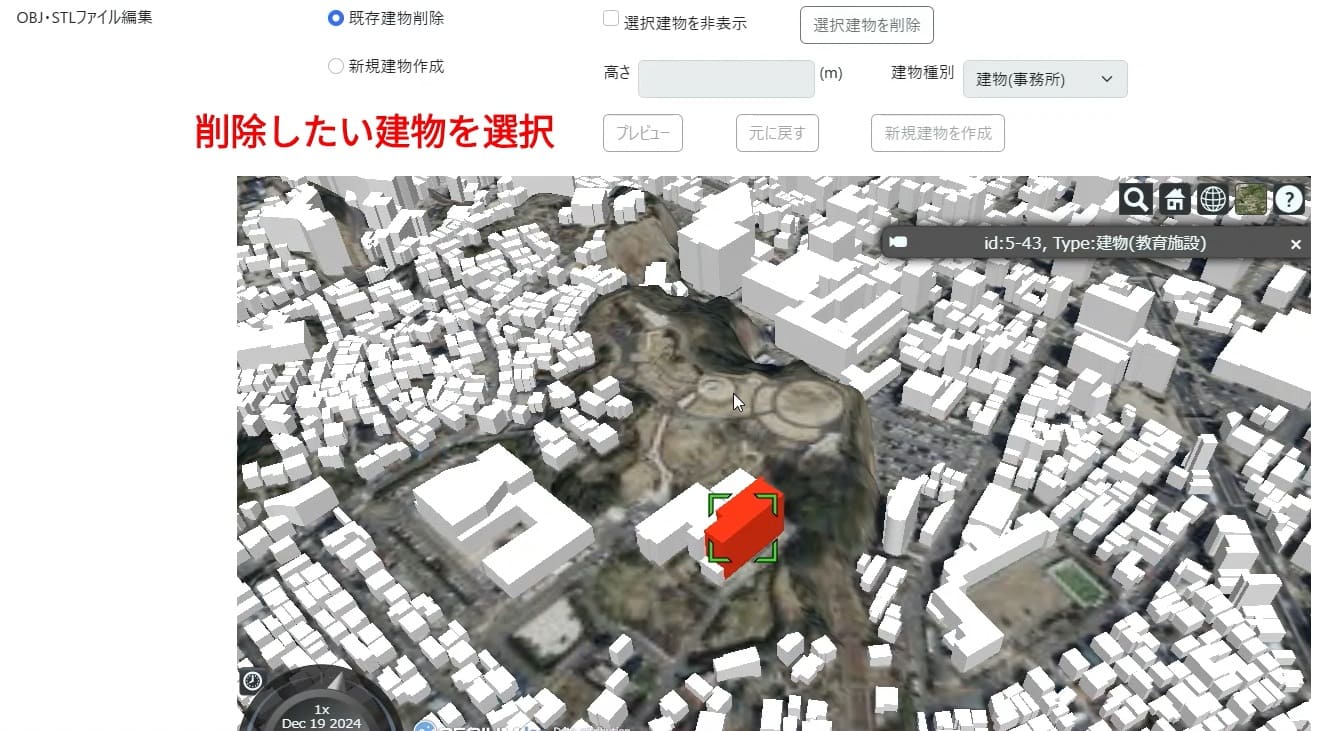Click the red highlighted building on the map
The height and width of the screenshot is (731, 1328).
pos(745,527)
